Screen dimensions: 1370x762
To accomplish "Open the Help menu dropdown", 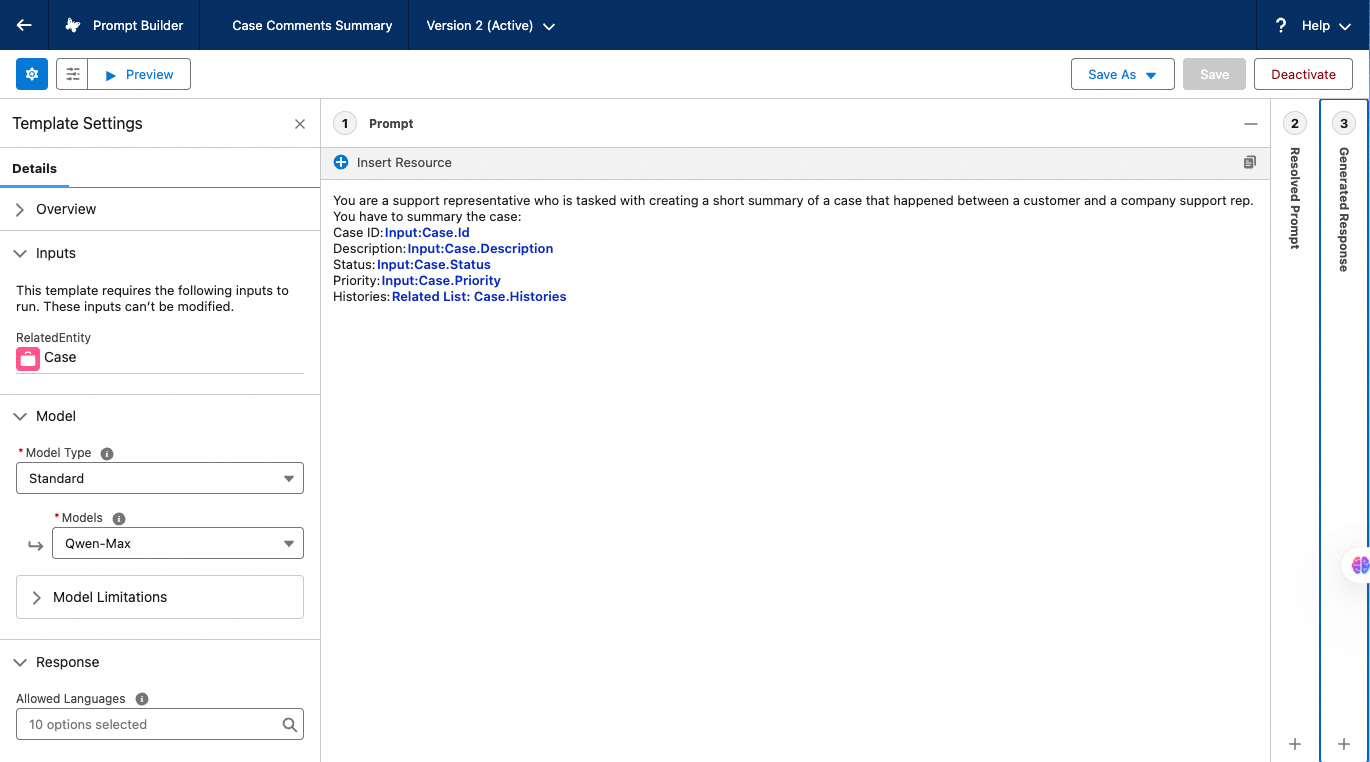I will pos(1326,25).
